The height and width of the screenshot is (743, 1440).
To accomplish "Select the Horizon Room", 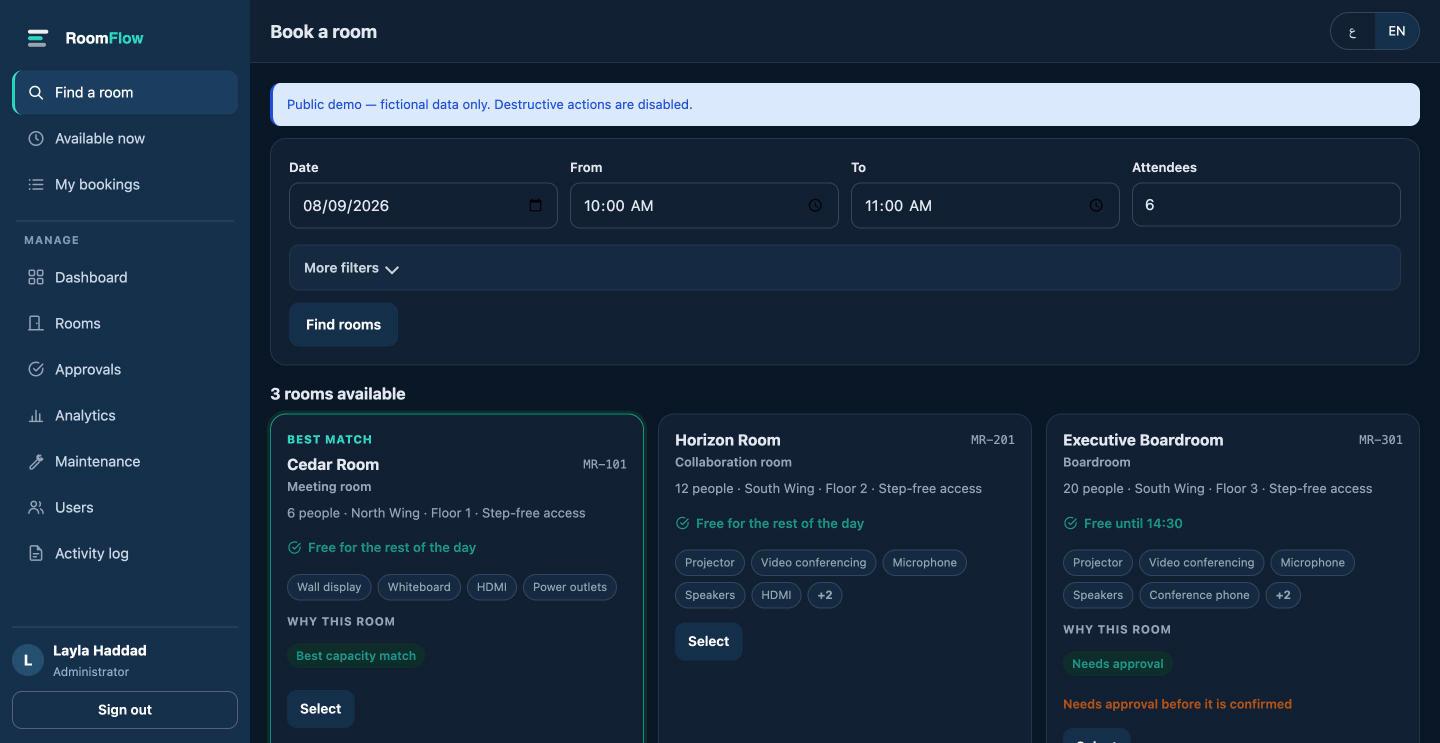I will [709, 642].
